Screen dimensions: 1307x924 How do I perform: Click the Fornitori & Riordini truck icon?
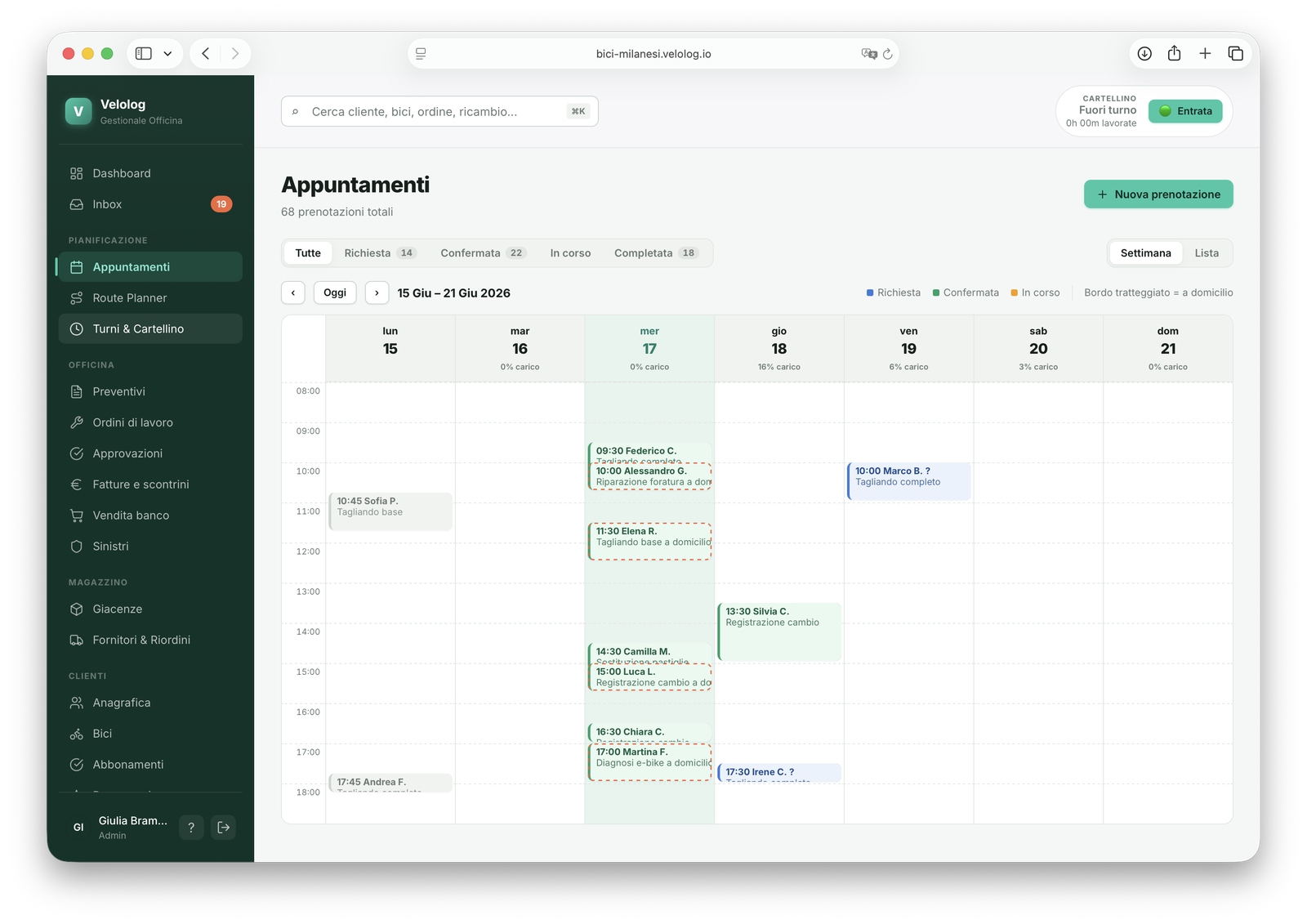point(76,640)
